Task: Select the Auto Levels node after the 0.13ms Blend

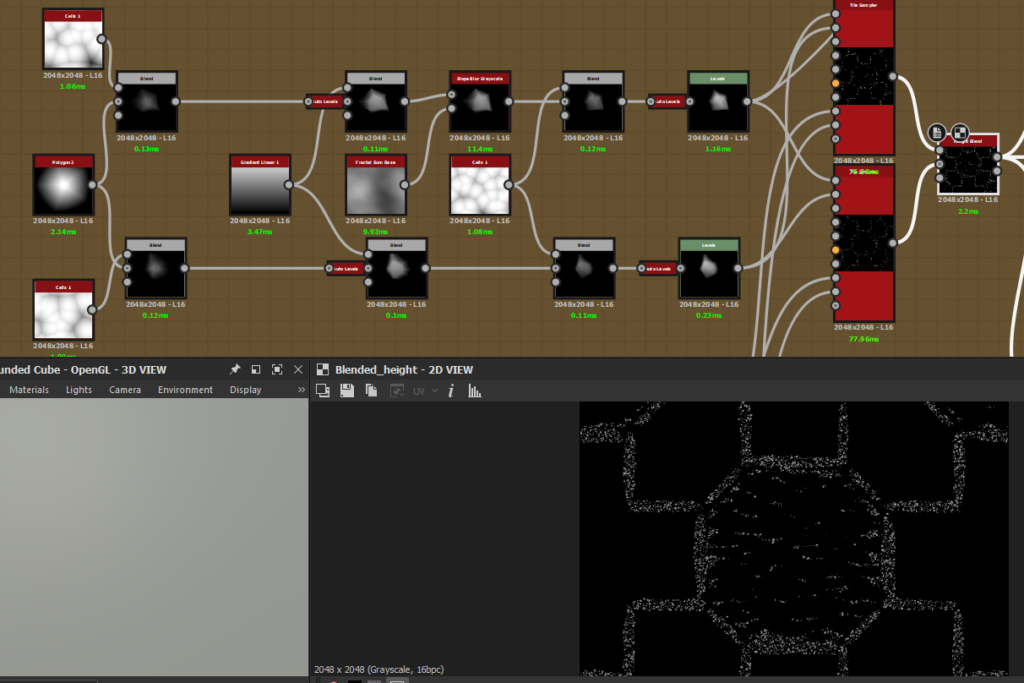Action: 326,102
